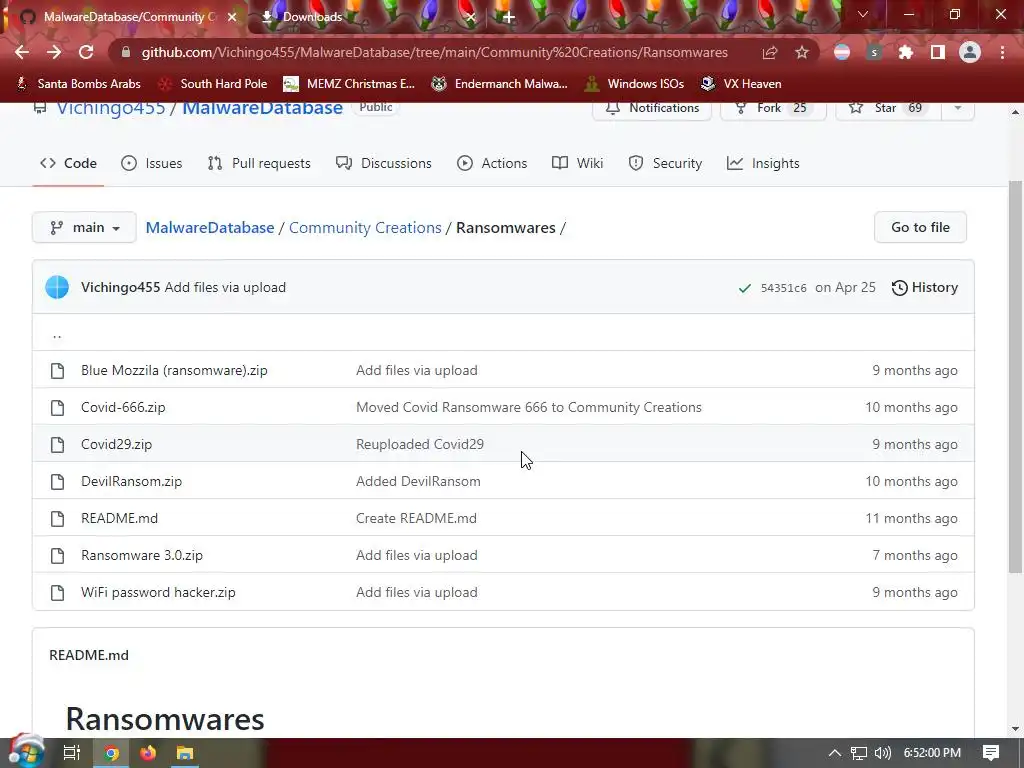Click the share page icon in address bar

[770, 52]
